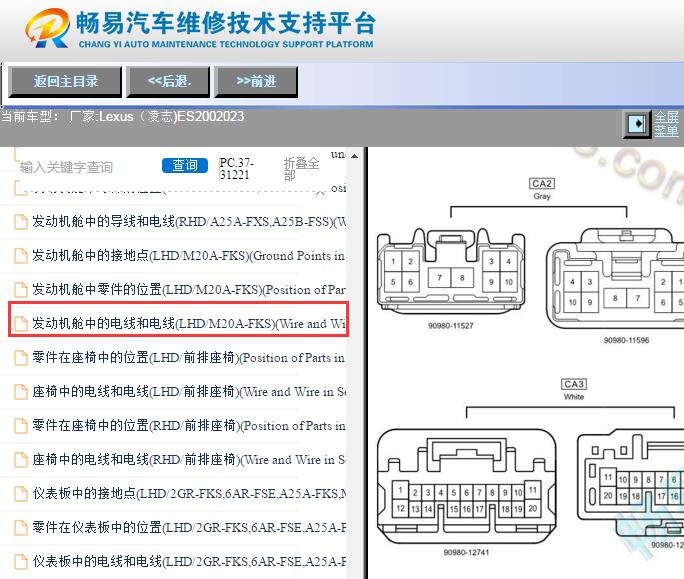This screenshot has height=579, width=684.
Task: Open 发动机舱中的导线和电线(RHD/A25A-FXS) item
Action: pos(189,222)
